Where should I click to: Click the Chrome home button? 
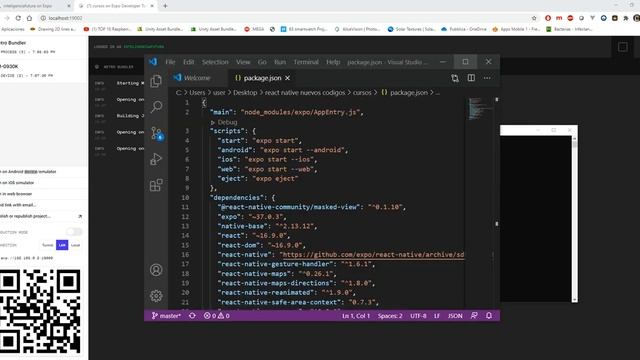[x=29, y=18]
